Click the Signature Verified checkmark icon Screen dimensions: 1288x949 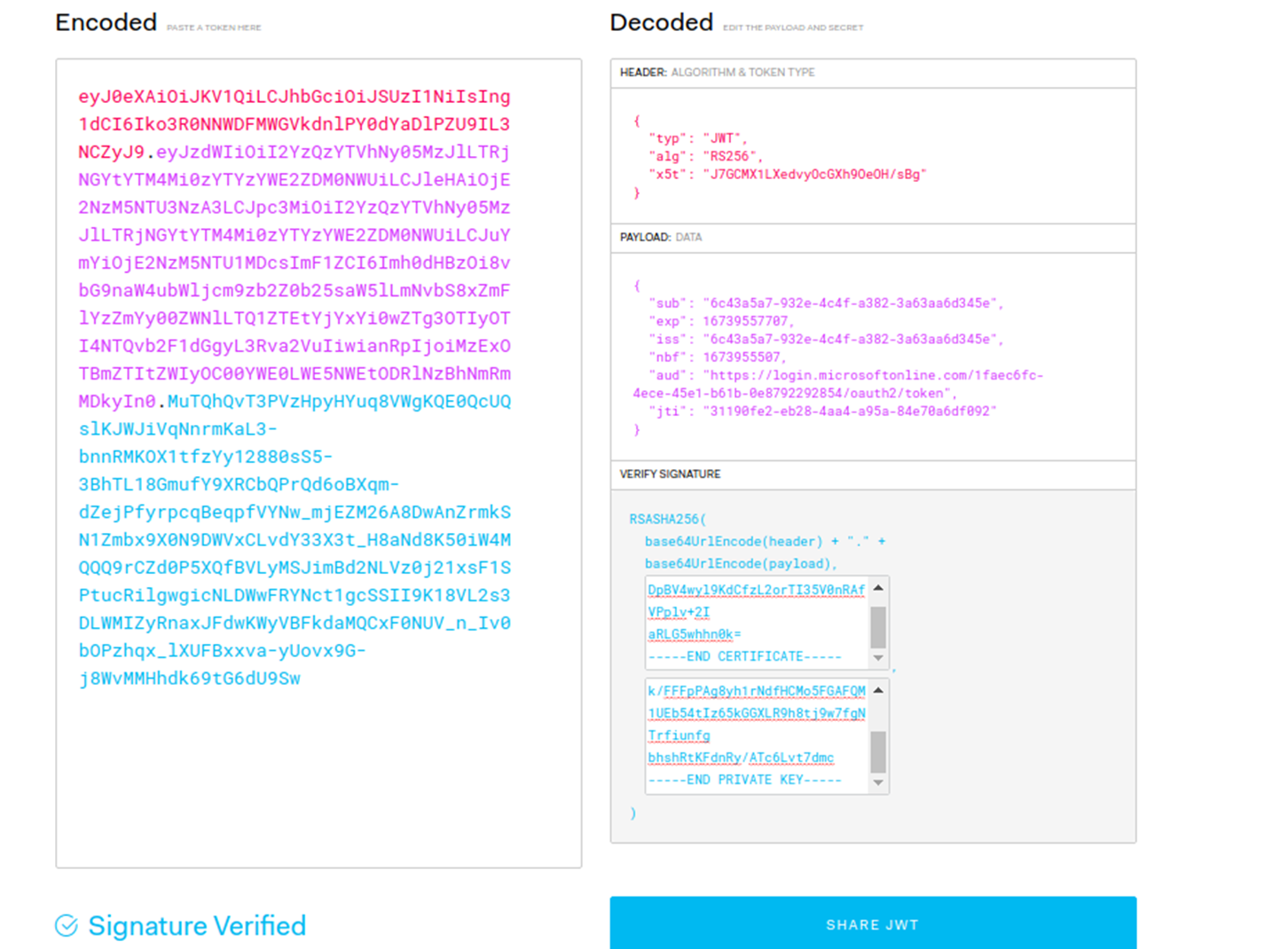67,926
